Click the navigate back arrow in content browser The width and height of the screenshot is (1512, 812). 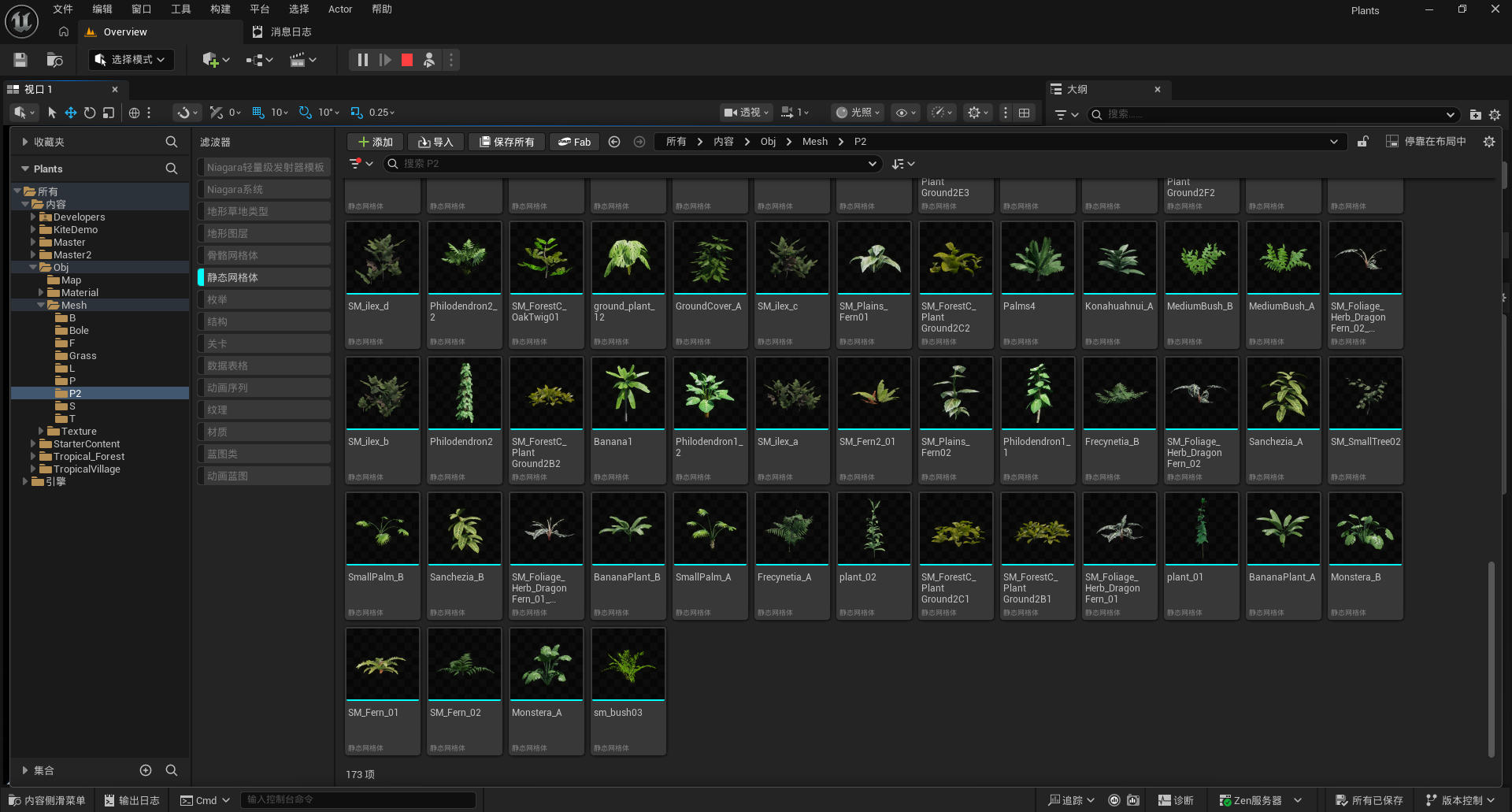614,142
